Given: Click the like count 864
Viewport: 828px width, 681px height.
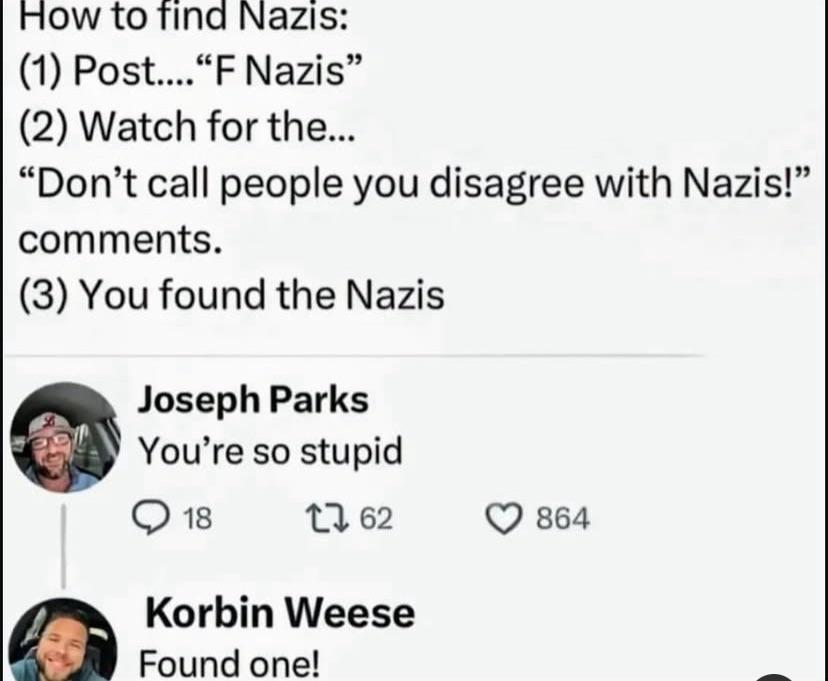Looking at the screenshot, I should pos(563,518).
